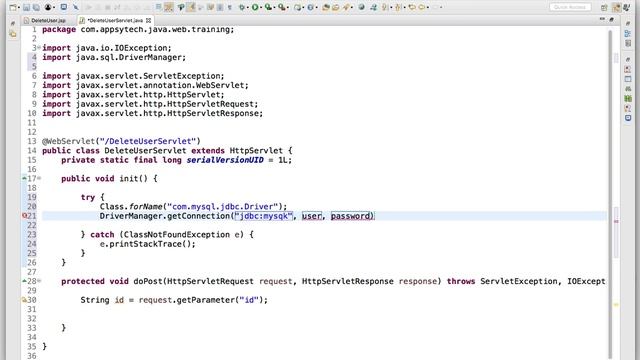Click the Forward navigation arrow icon

[x=435, y=7]
